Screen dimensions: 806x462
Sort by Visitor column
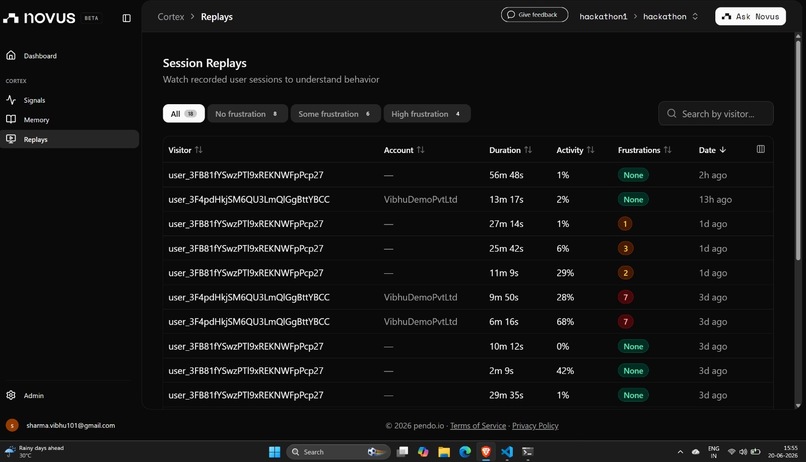click(x=185, y=150)
